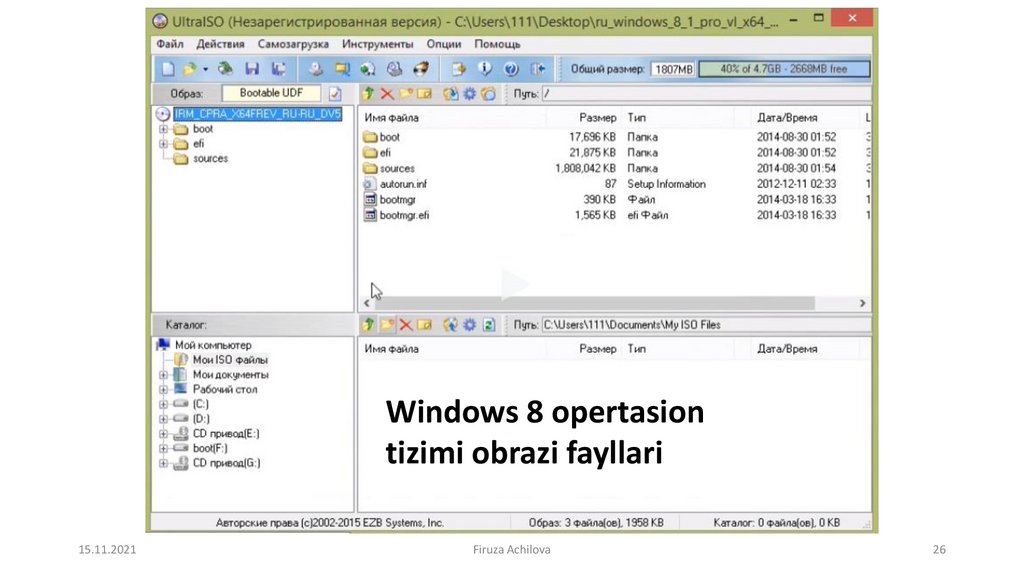The image size is (1024, 576).
Task: Select the autorun.inf file
Action: [x=403, y=184]
